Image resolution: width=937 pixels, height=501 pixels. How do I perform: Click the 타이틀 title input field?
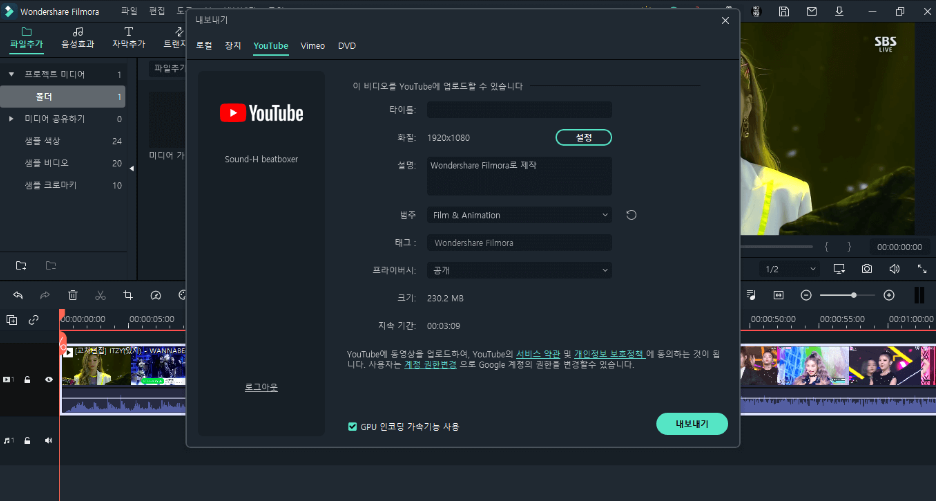tap(519, 110)
